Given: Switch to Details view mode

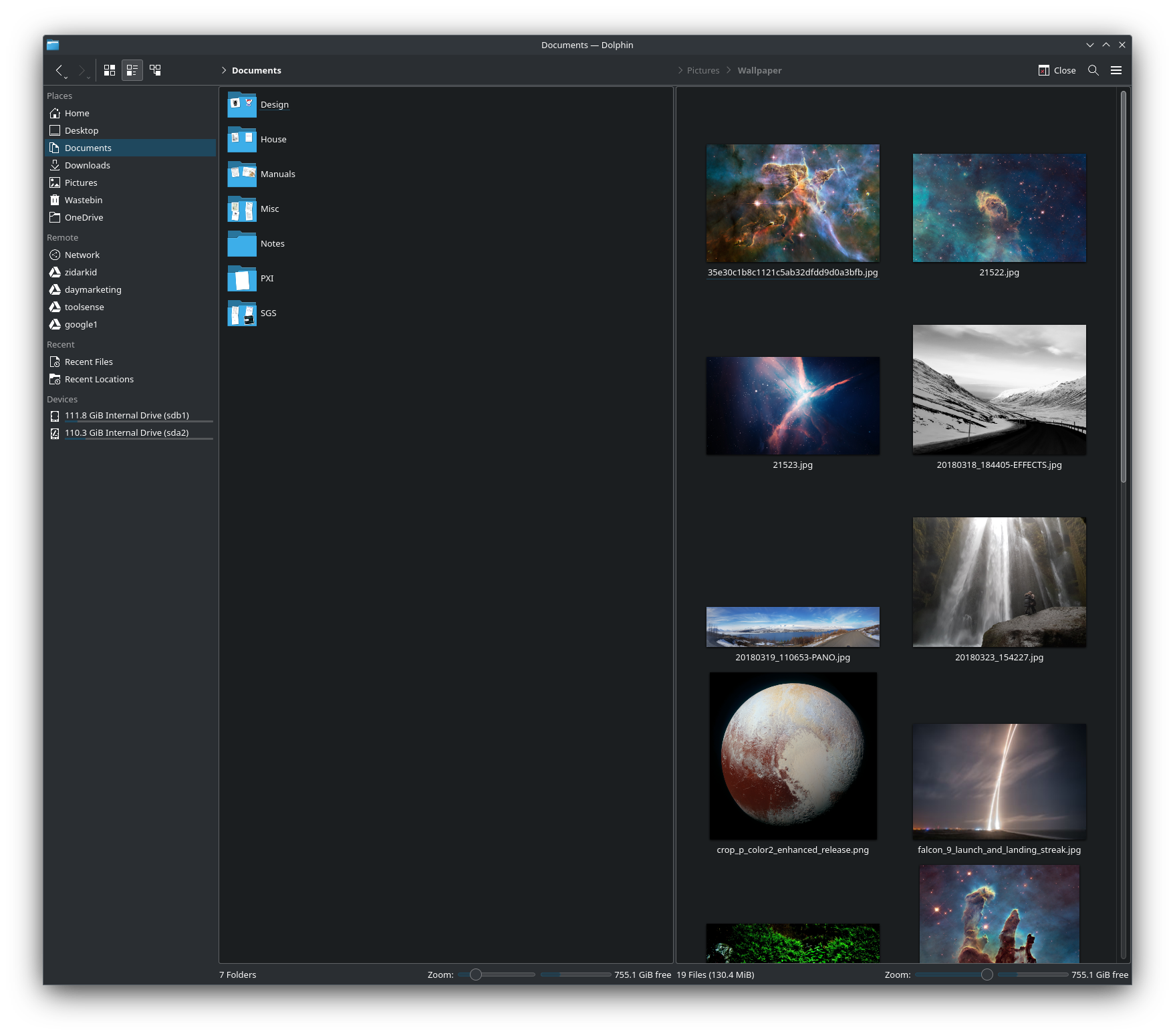Looking at the screenshot, I should click(x=155, y=70).
